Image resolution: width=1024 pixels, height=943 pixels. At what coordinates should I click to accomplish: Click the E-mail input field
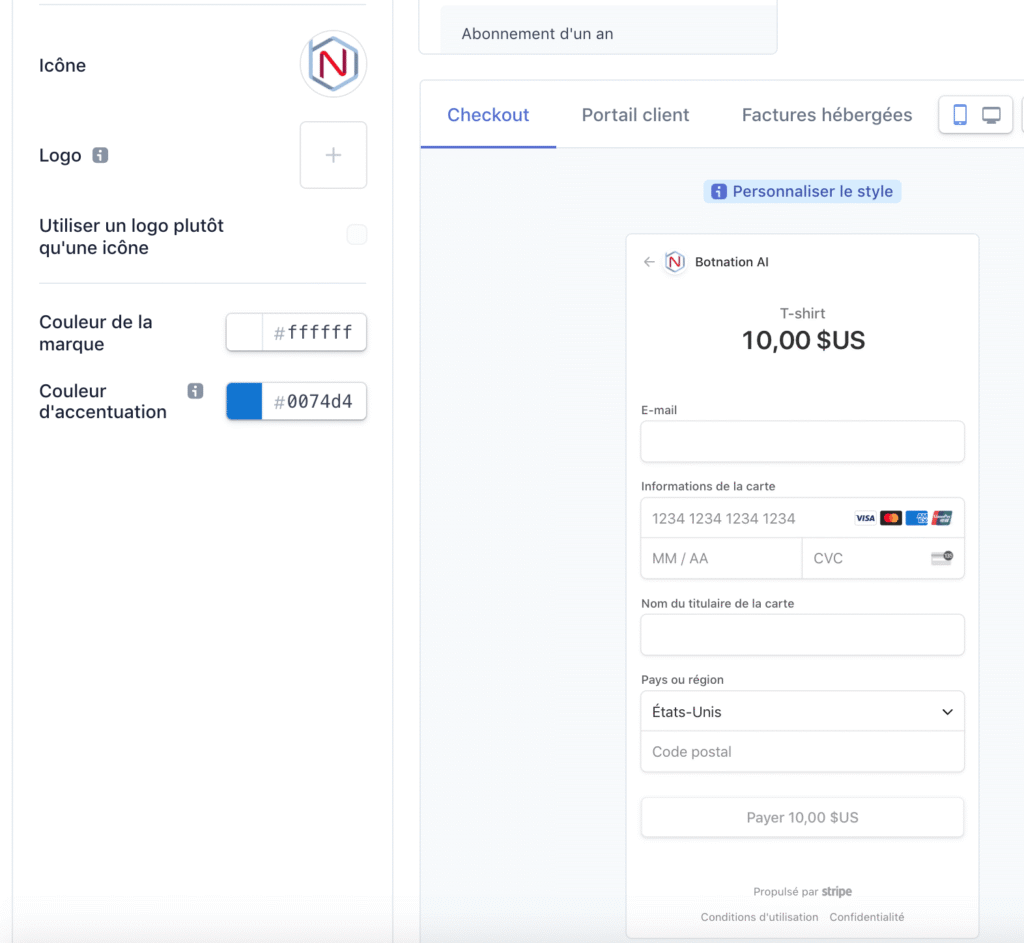(x=802, y=441)
